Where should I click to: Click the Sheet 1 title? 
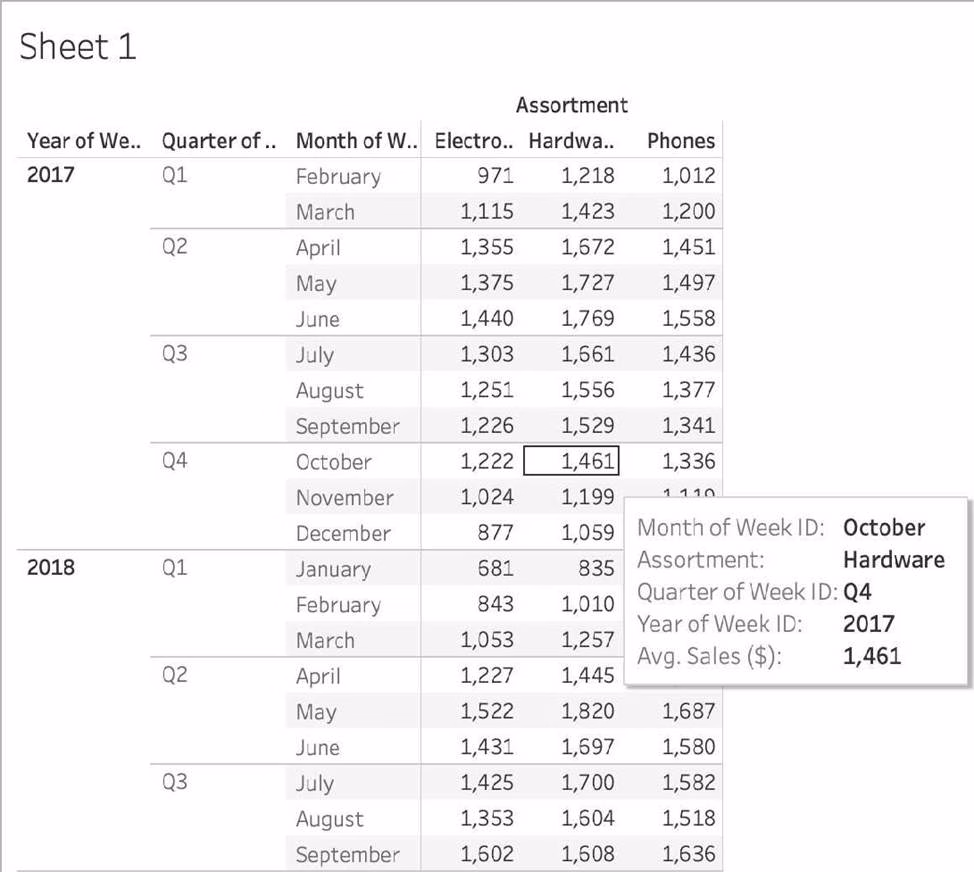[78, 46]
